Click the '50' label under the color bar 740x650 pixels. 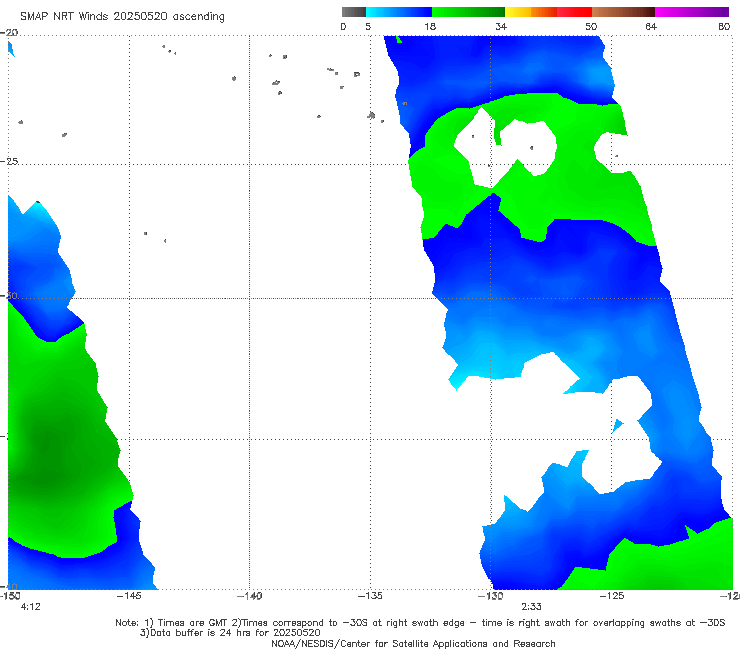pos(591,26)
